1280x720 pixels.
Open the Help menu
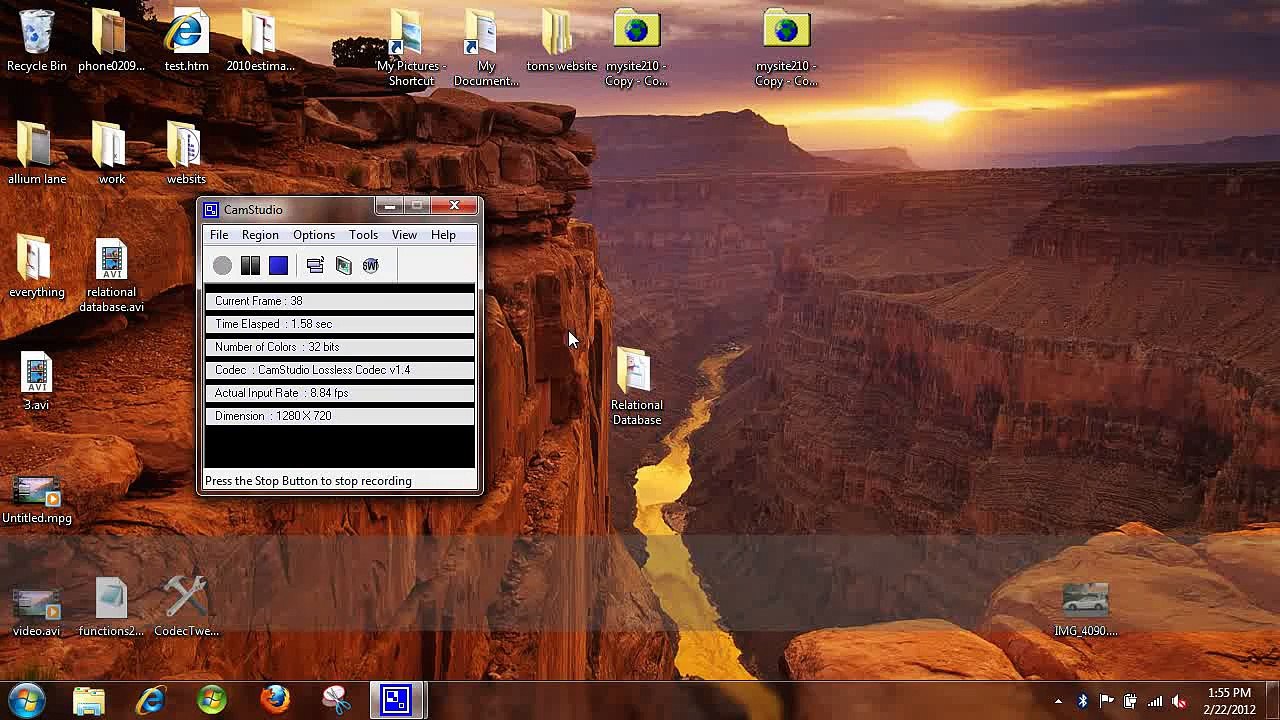click(x=443, y=235)
